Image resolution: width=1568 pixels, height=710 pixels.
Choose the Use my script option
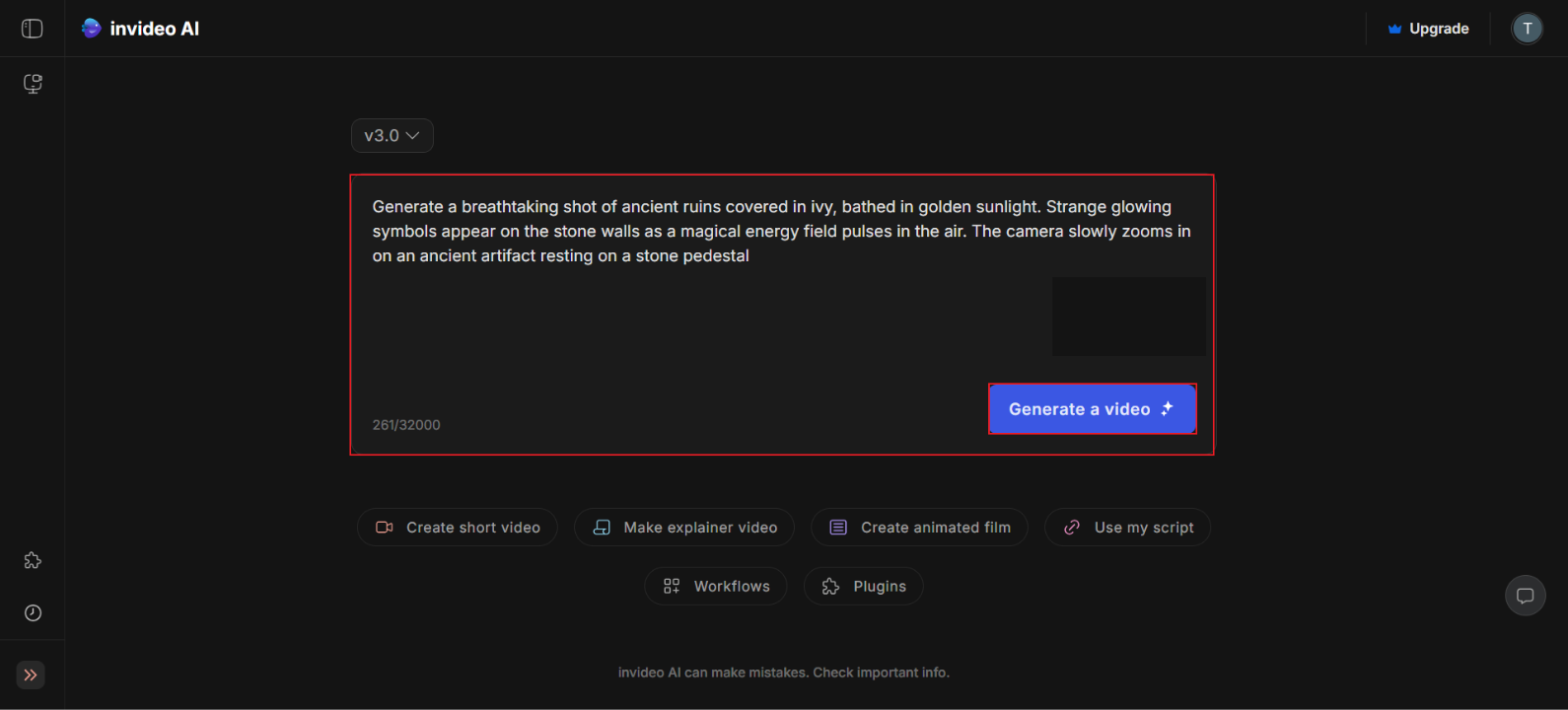click(x=1128, y=528)
